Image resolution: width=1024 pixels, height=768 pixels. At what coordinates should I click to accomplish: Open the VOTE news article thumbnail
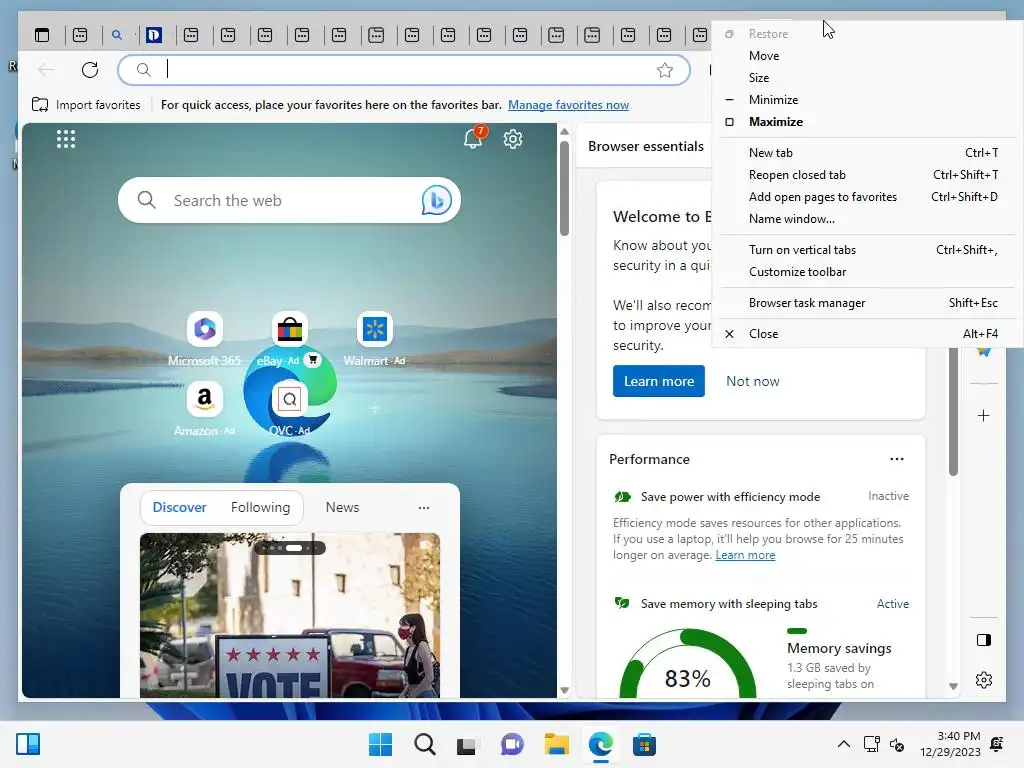pos(289,615)
